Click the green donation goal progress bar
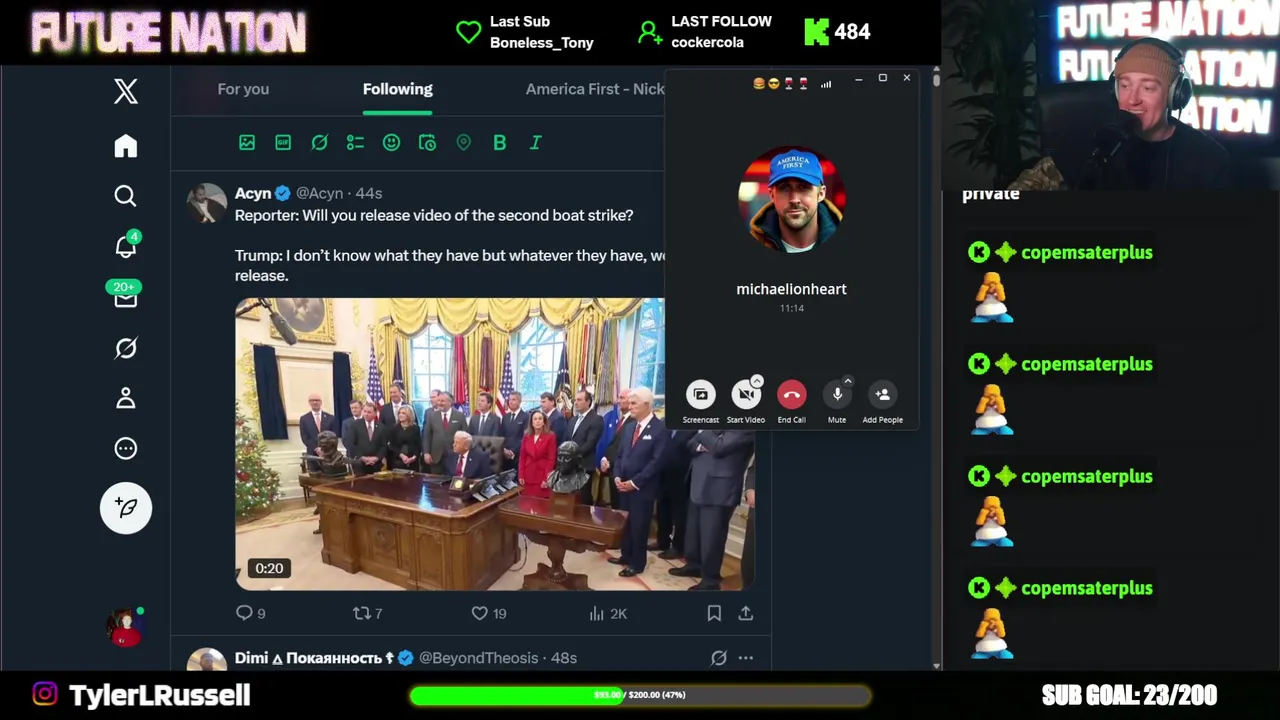This screenshot has width=1280, height=720. click(x=640, y=695)
